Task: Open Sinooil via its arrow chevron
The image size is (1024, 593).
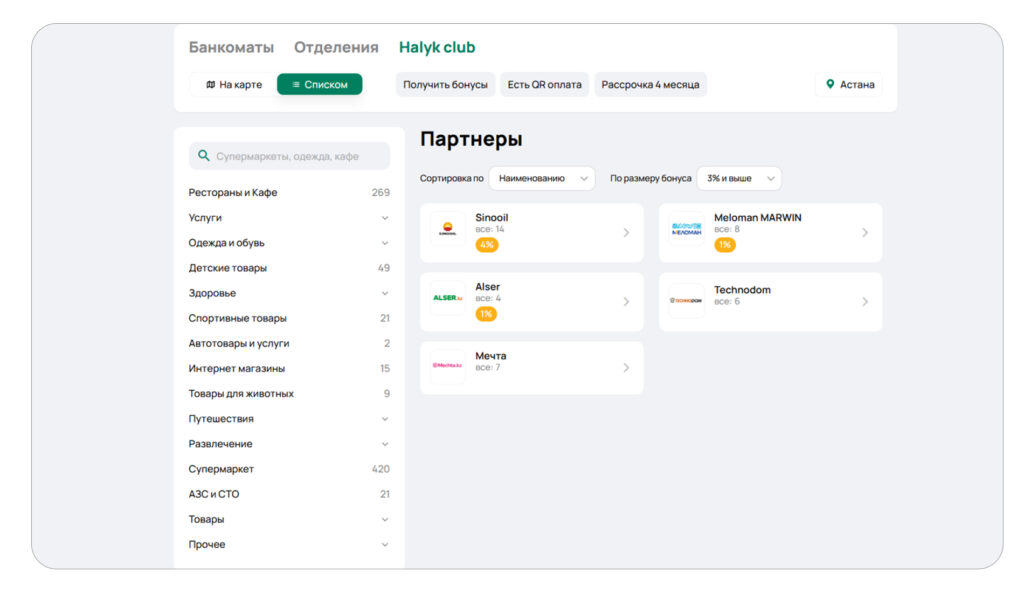Action: [626, 232]
